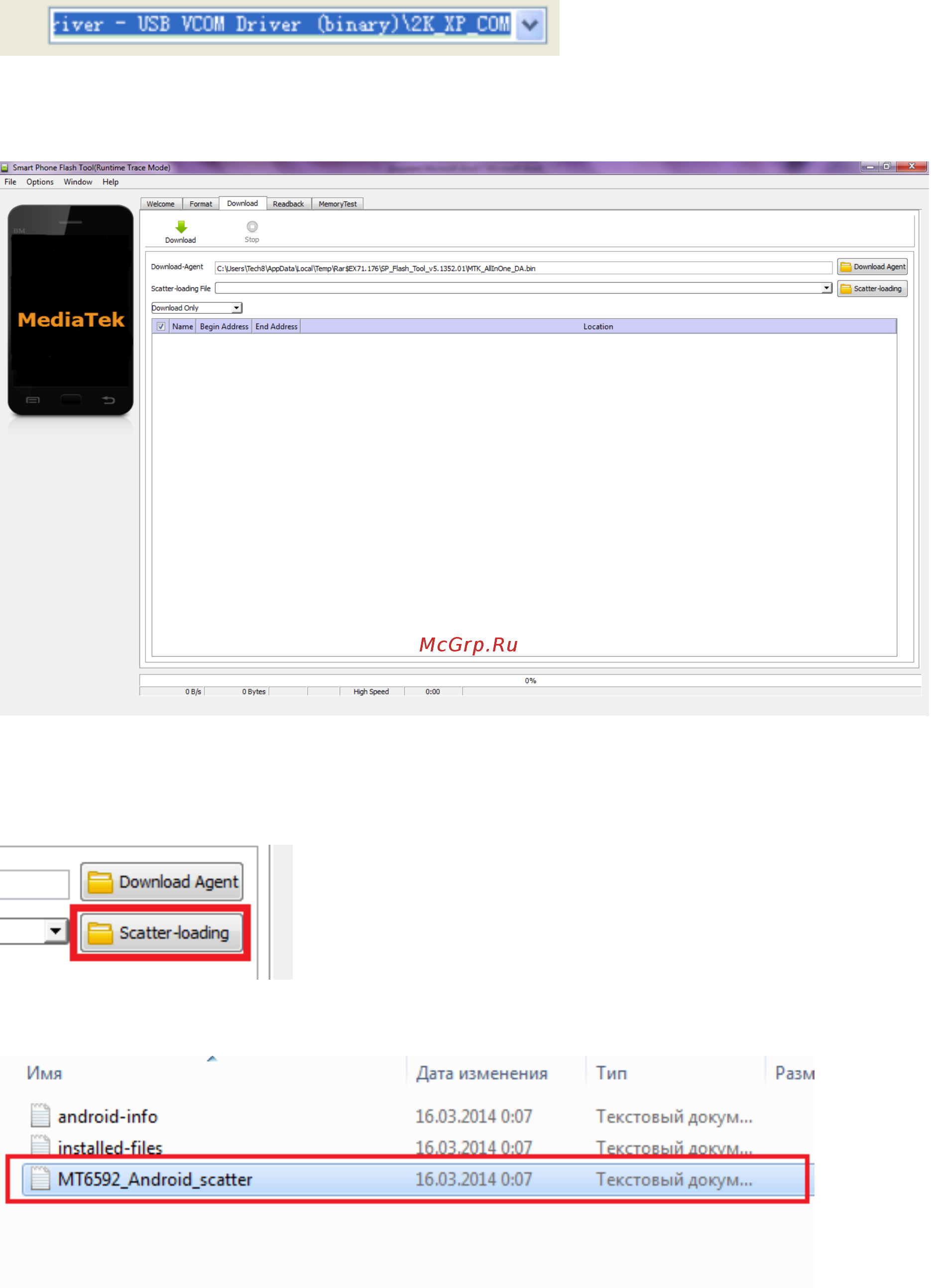Click the MT6592_Android_scatter file icon

(40, 1178)
